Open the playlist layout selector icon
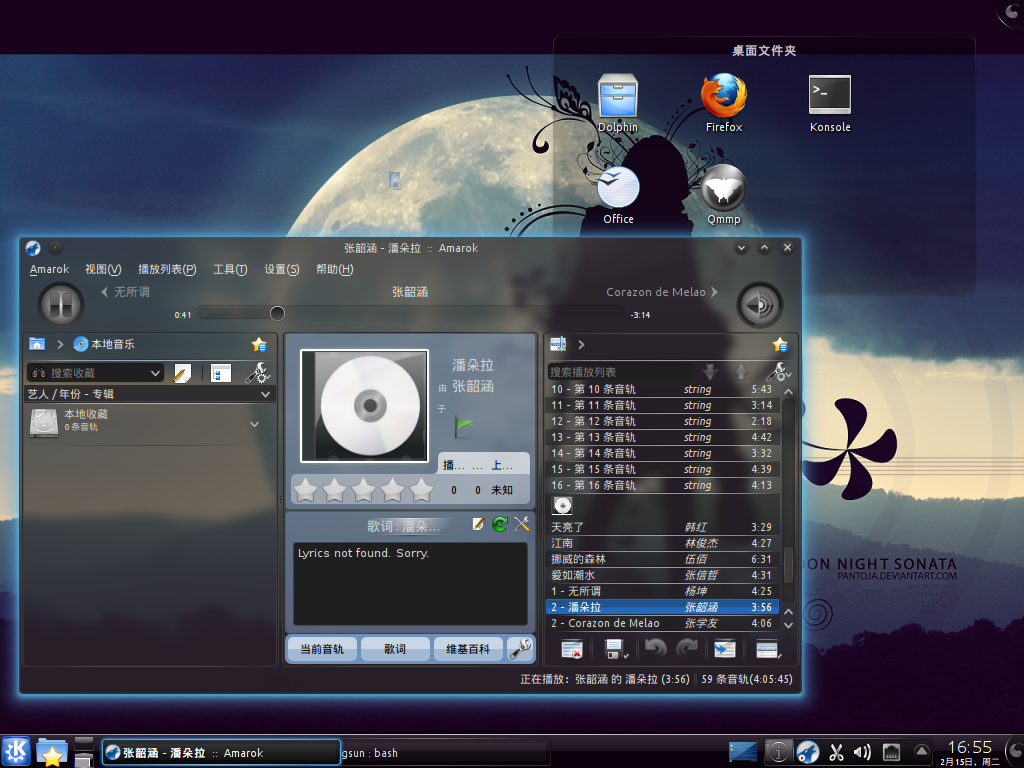The width and height of the screenshot is (1024, 768). (768, 649)
